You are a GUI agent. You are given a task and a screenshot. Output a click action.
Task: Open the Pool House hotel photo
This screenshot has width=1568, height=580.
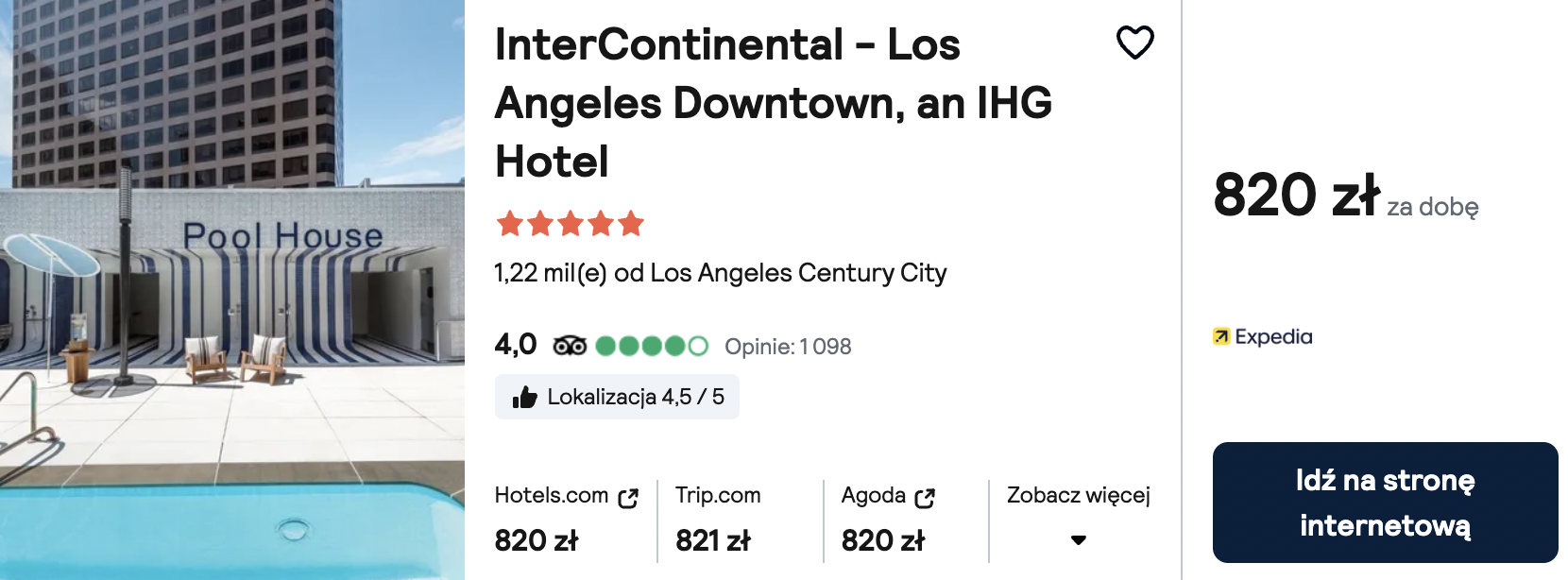point(232,290)
